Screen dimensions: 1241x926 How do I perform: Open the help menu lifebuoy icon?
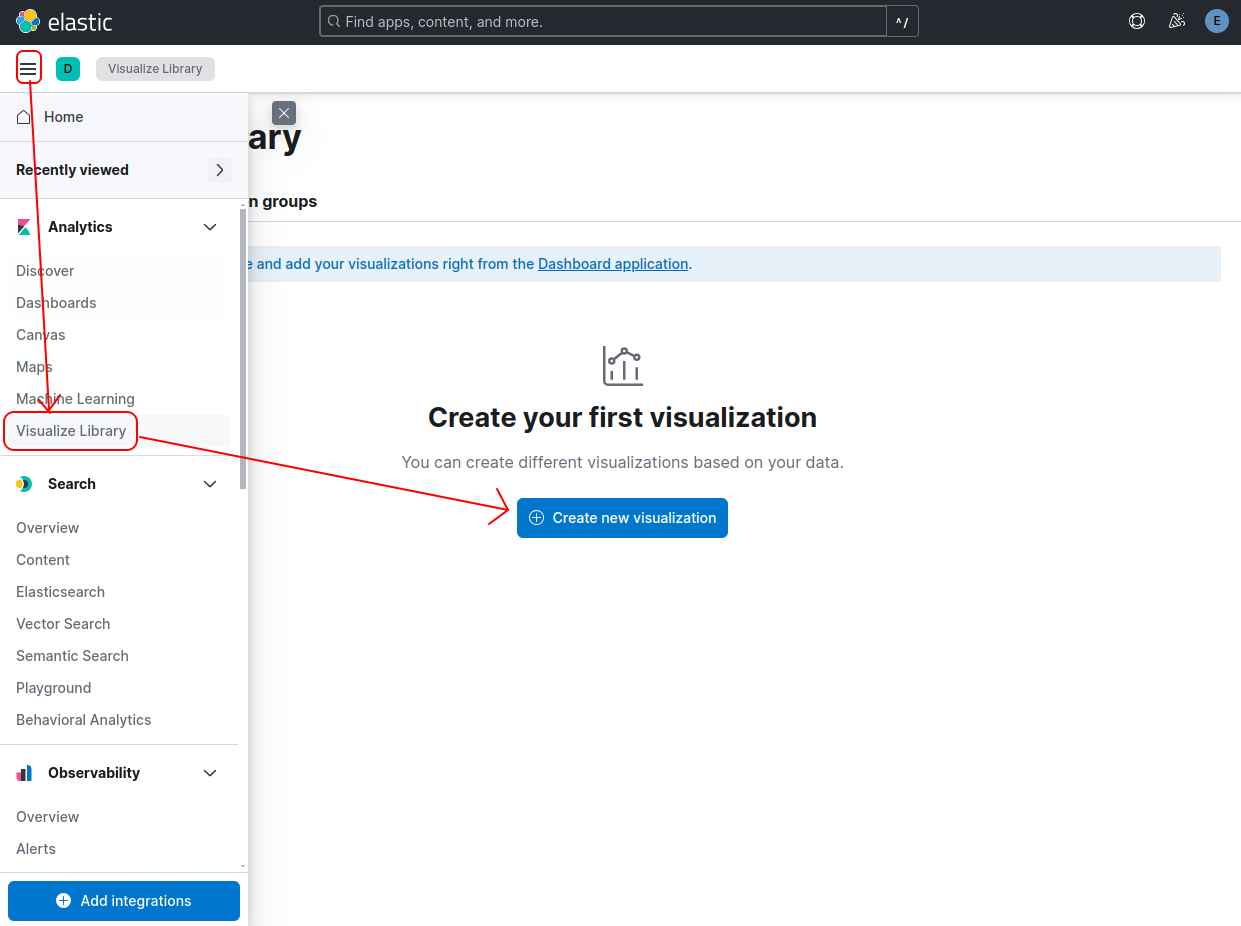[1137, 21]
